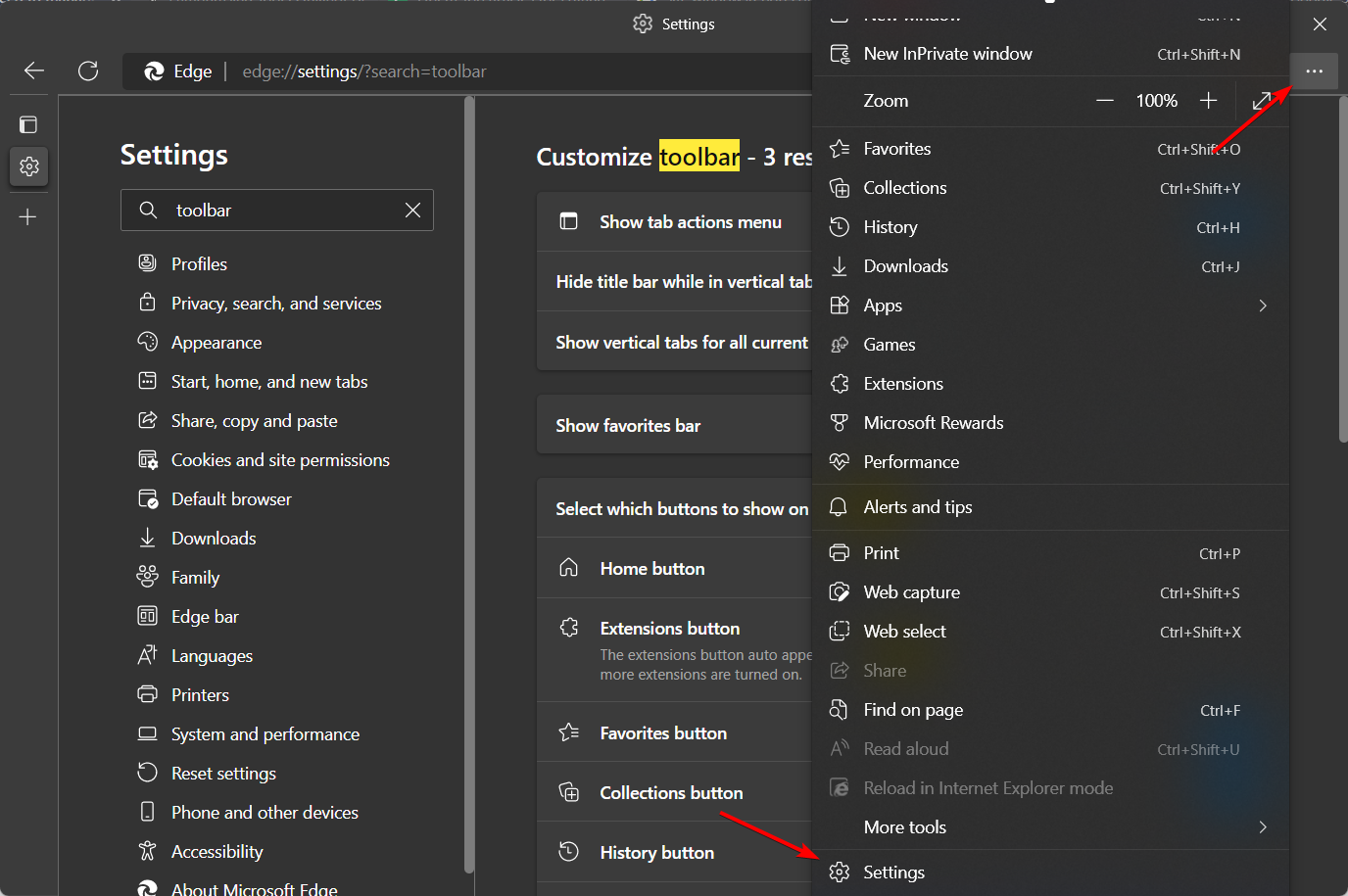The width and height of the screenshot is (1348, 896).
Task: Open History from the menu
Action: [x=1050, y=227]
